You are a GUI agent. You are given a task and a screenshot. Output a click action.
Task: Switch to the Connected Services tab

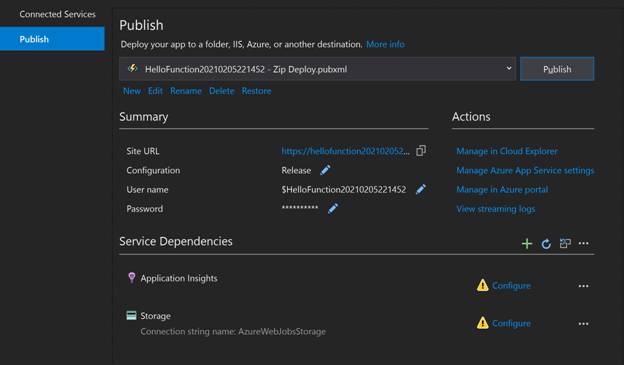tap(57, 14)
